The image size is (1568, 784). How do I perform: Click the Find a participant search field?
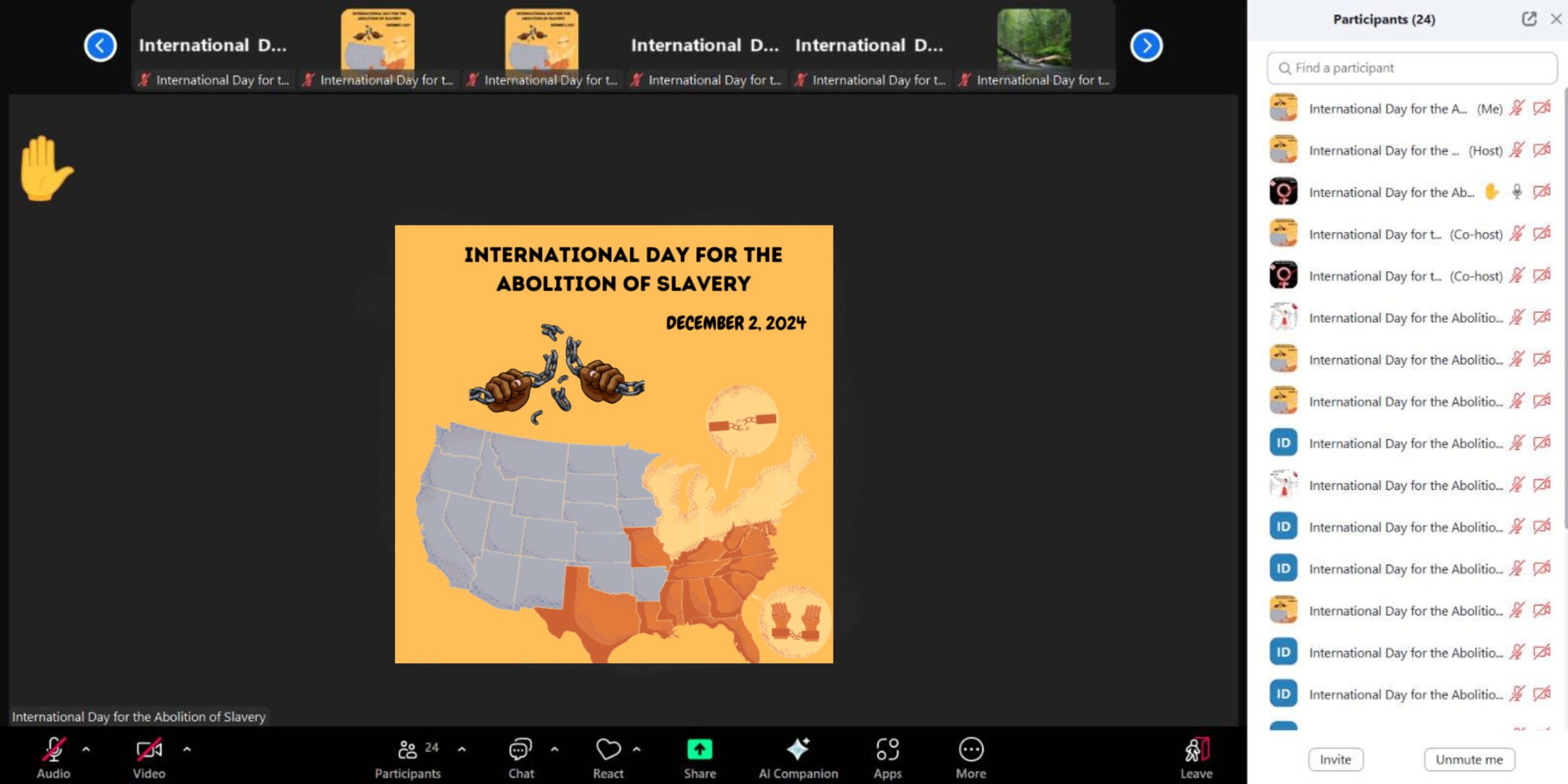[x=1412, y=68]
